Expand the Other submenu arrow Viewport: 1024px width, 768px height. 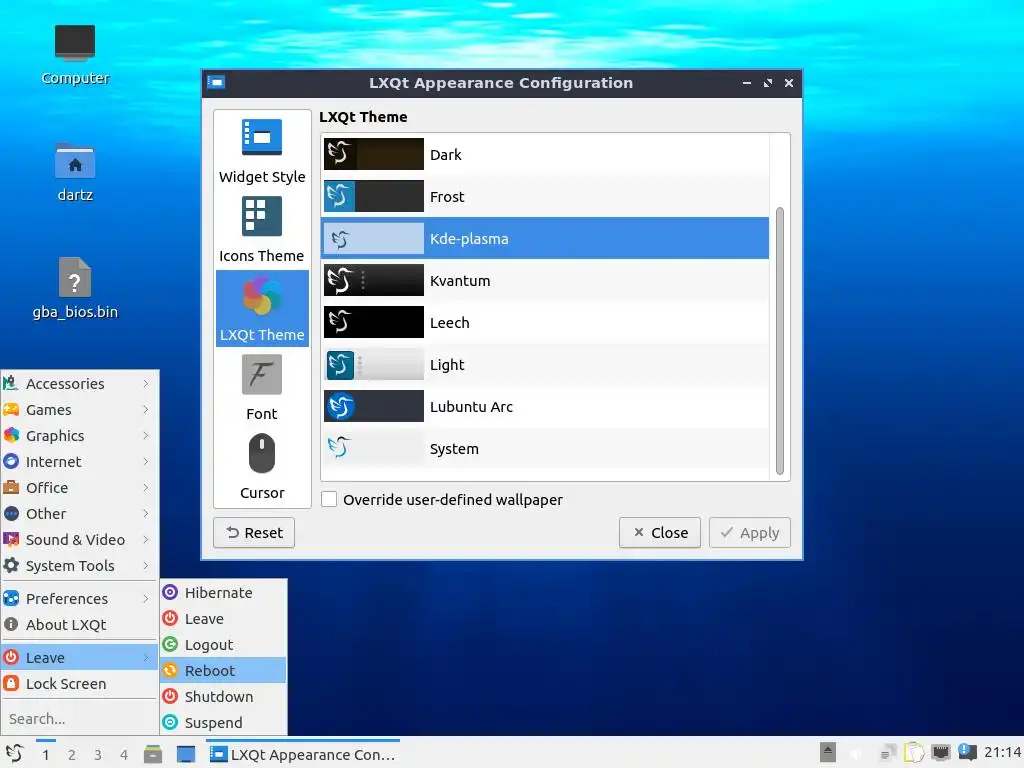(146, 513)
